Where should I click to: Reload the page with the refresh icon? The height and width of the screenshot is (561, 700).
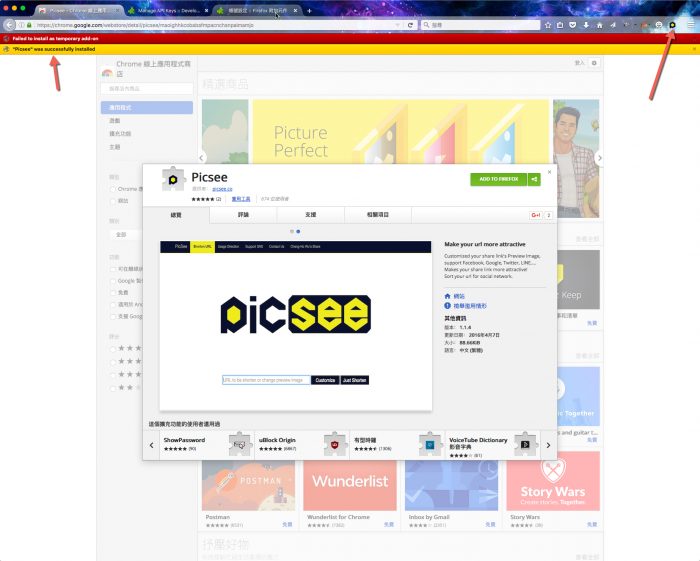(410, 25)
